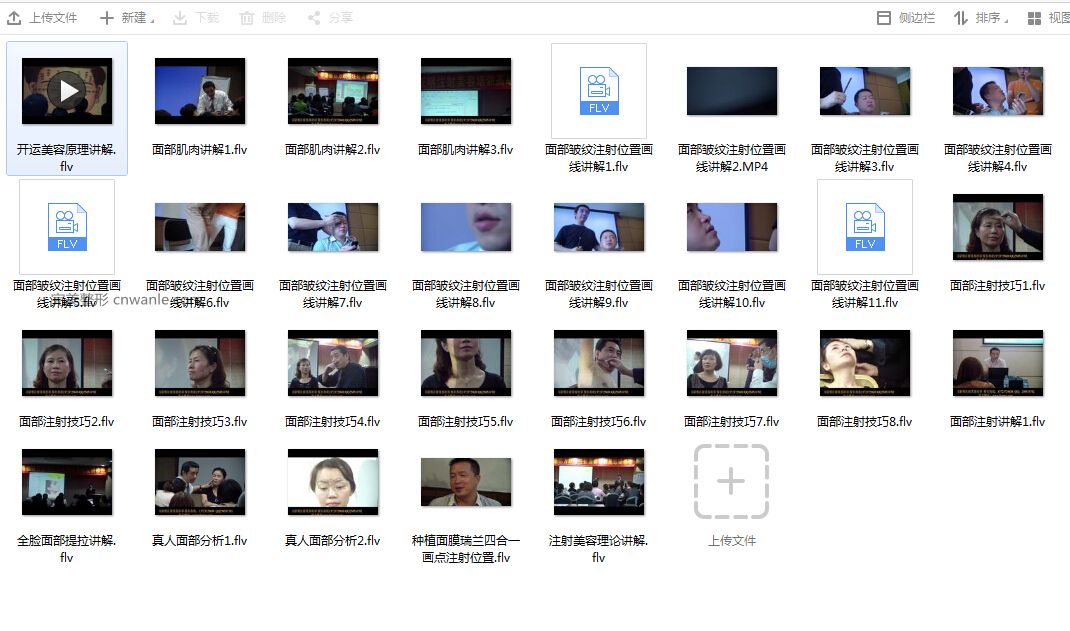Viewport: 1070px width, 631px height.
Task: Click the 面部注射技巧1.flv file name
Action: tap(997, 286)
